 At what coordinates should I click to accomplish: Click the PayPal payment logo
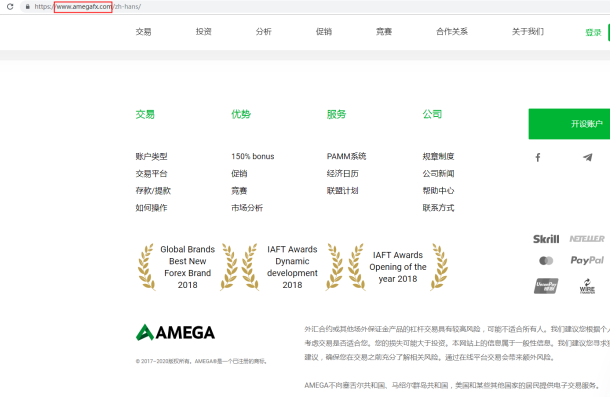pyautogui.click(x=587, y=260)
